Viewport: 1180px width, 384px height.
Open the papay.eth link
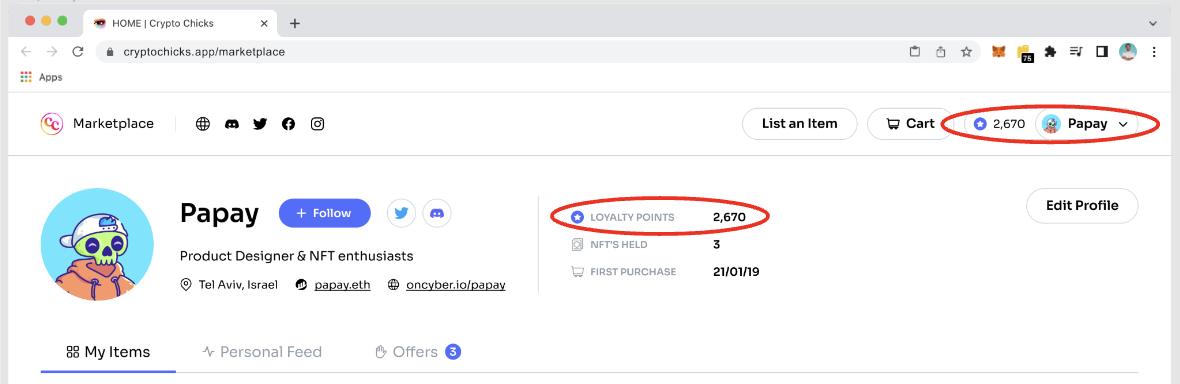(342, 285)
